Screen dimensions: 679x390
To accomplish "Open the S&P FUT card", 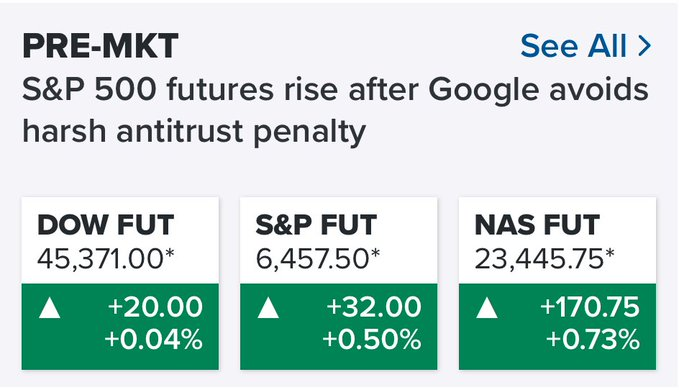I will pyautogui.click(x=339, y=284).
